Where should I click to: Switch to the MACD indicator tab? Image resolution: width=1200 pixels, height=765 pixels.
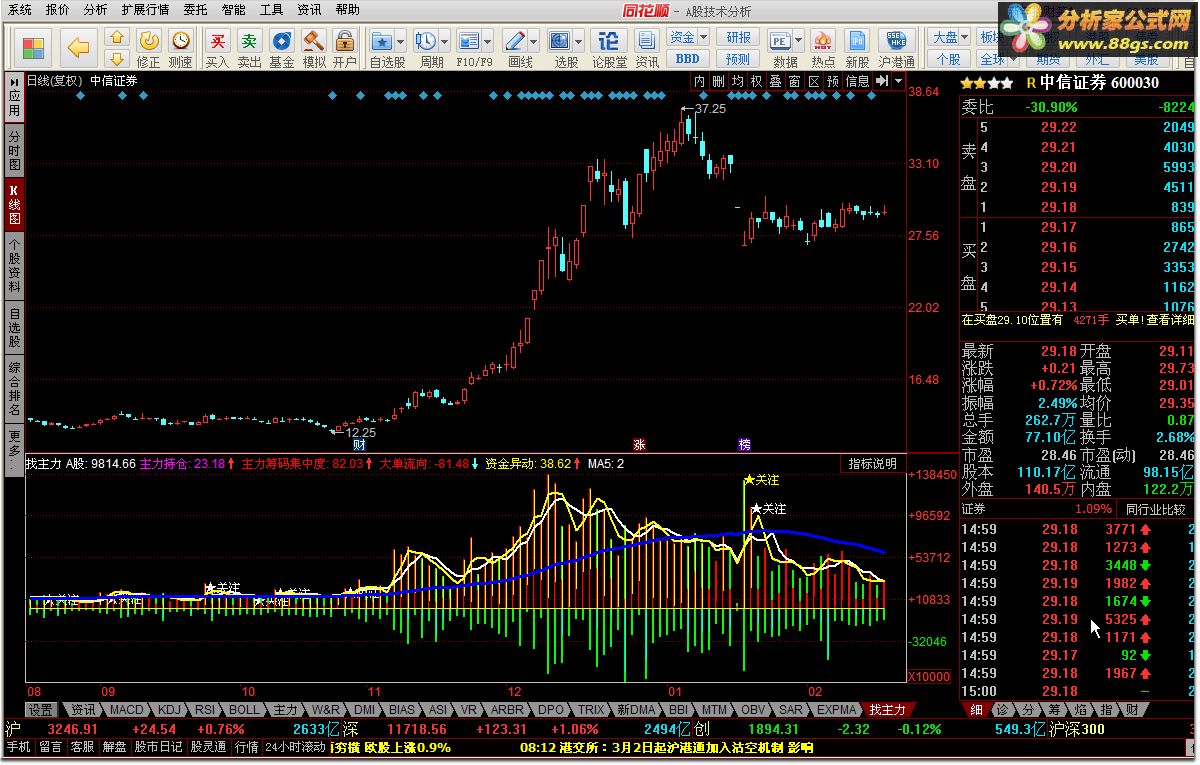[x=127, y=709]
